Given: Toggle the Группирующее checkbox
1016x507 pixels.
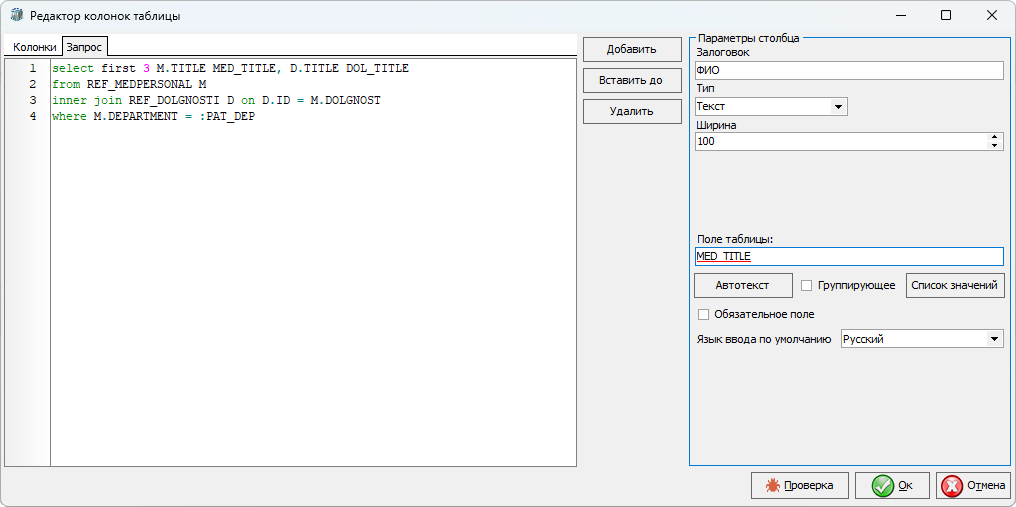Looking at the screenshot, I should pyautogui.click(x=807, y=285).
